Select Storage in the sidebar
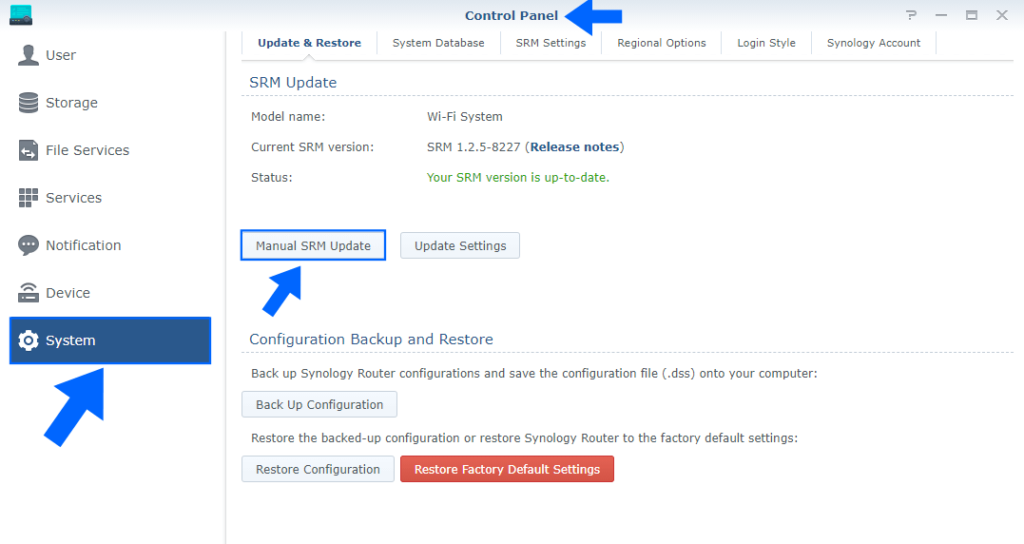1024x544 pixels. click(x=110, y=103)
